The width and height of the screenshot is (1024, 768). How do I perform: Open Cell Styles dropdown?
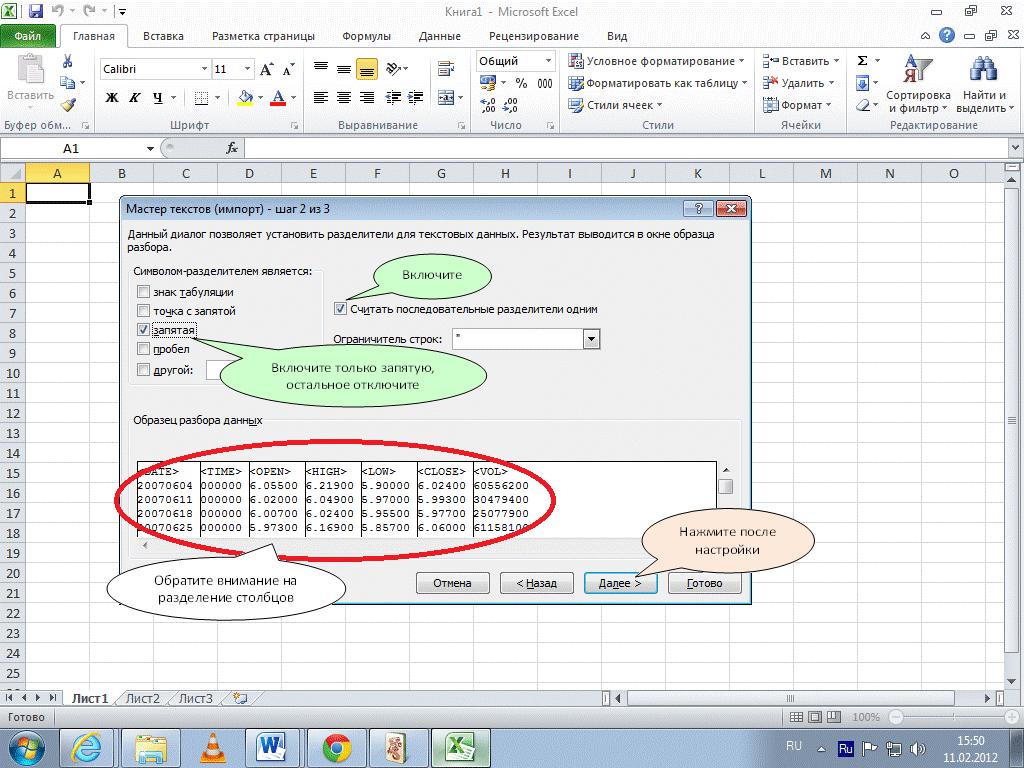click(615, 105)
